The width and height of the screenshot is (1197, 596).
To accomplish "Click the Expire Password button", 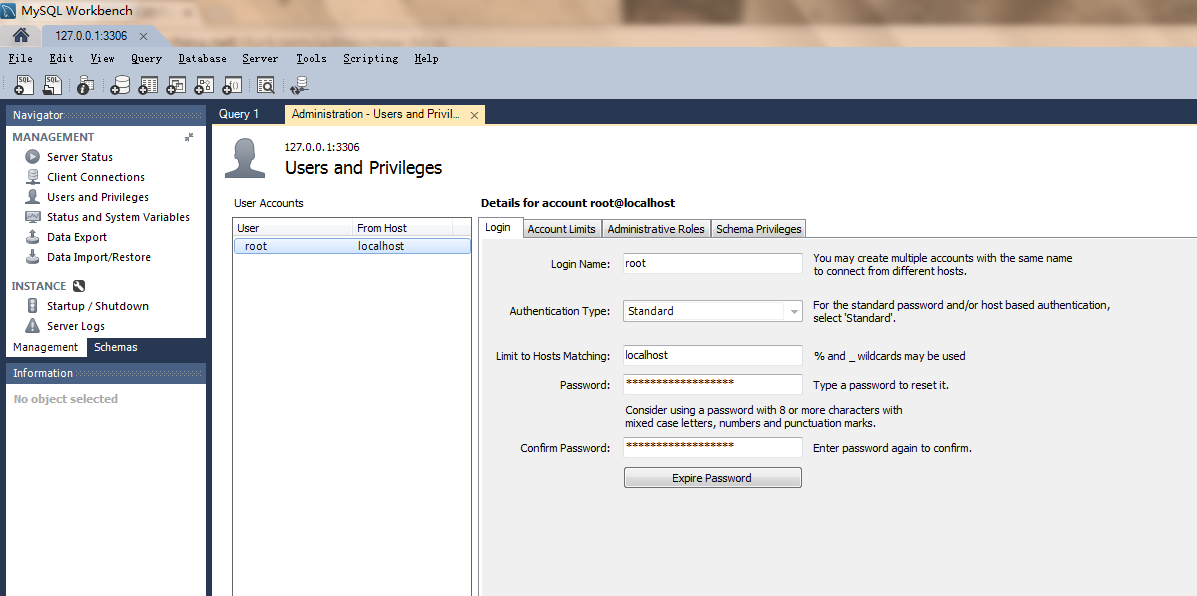I will (x=712, y=478).
